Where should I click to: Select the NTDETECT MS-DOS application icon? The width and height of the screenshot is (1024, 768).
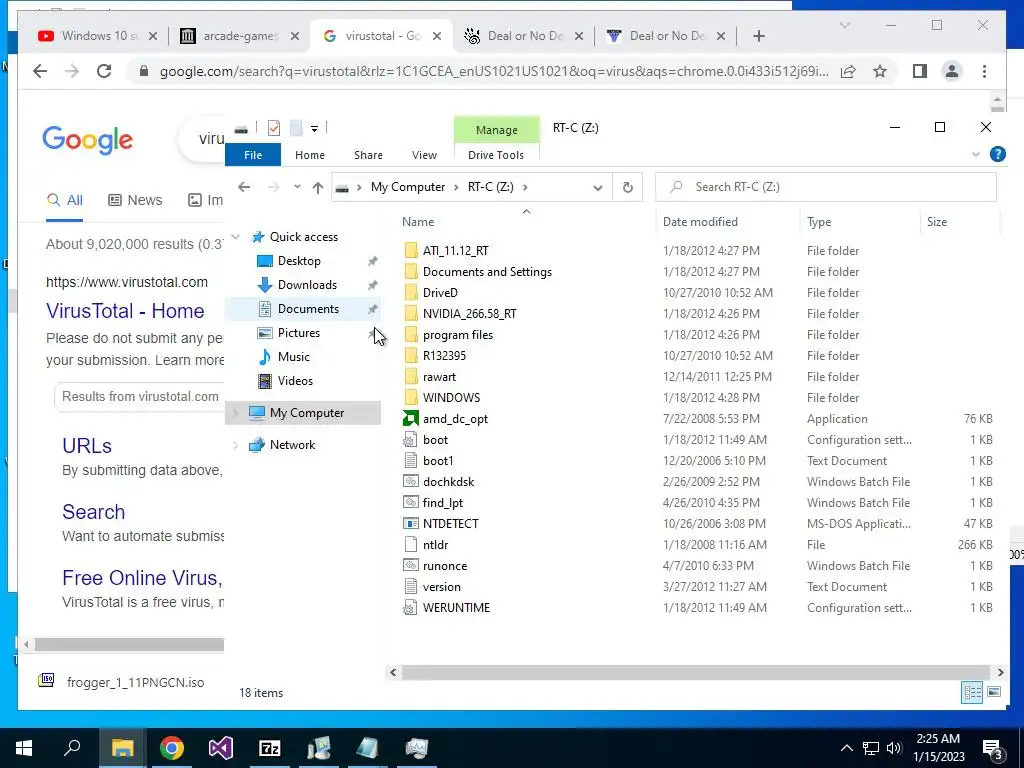pos(410,524)
